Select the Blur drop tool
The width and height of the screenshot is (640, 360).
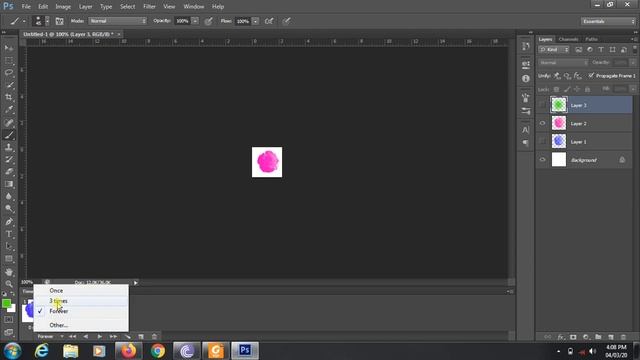tap(9, 196)
